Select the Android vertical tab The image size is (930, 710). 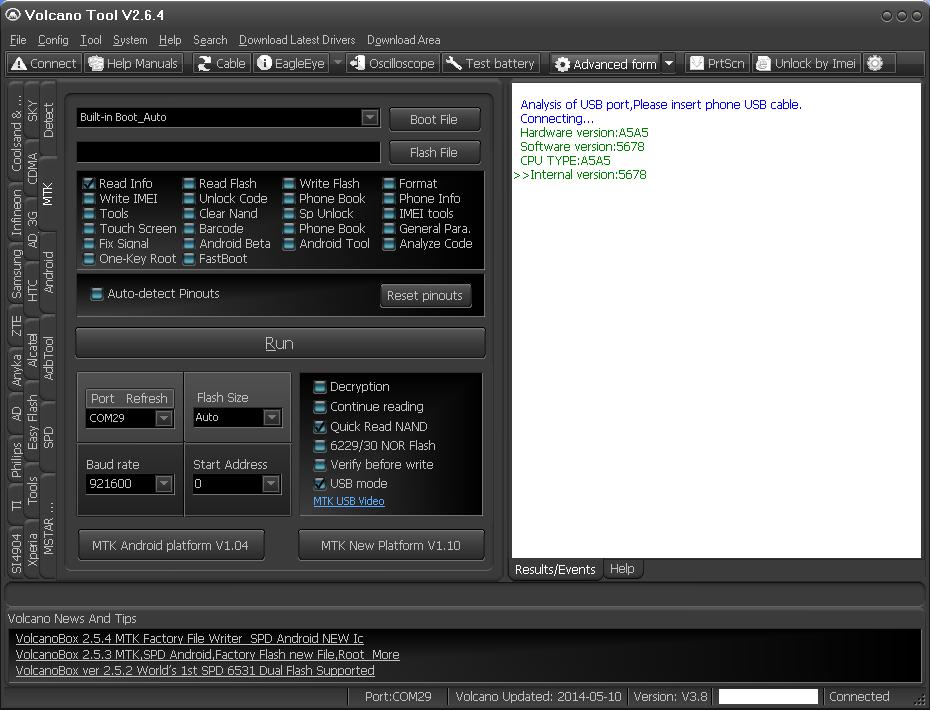point(49,272)
